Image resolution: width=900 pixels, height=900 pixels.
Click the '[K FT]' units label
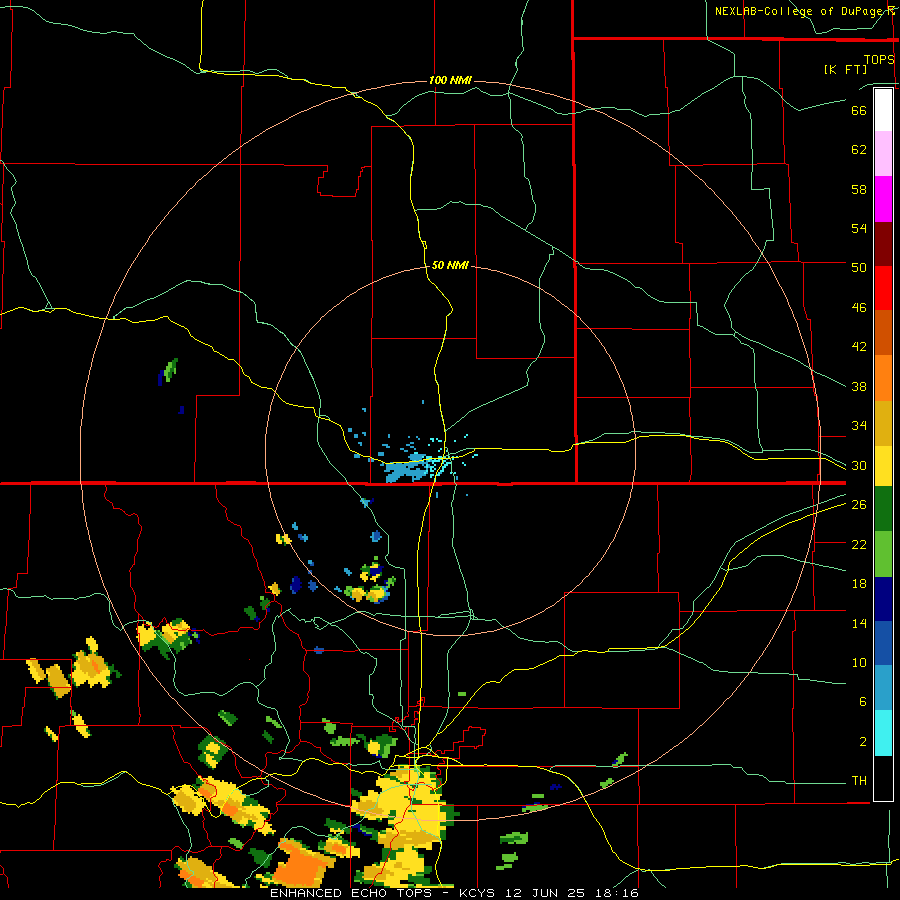click(845, 69)
